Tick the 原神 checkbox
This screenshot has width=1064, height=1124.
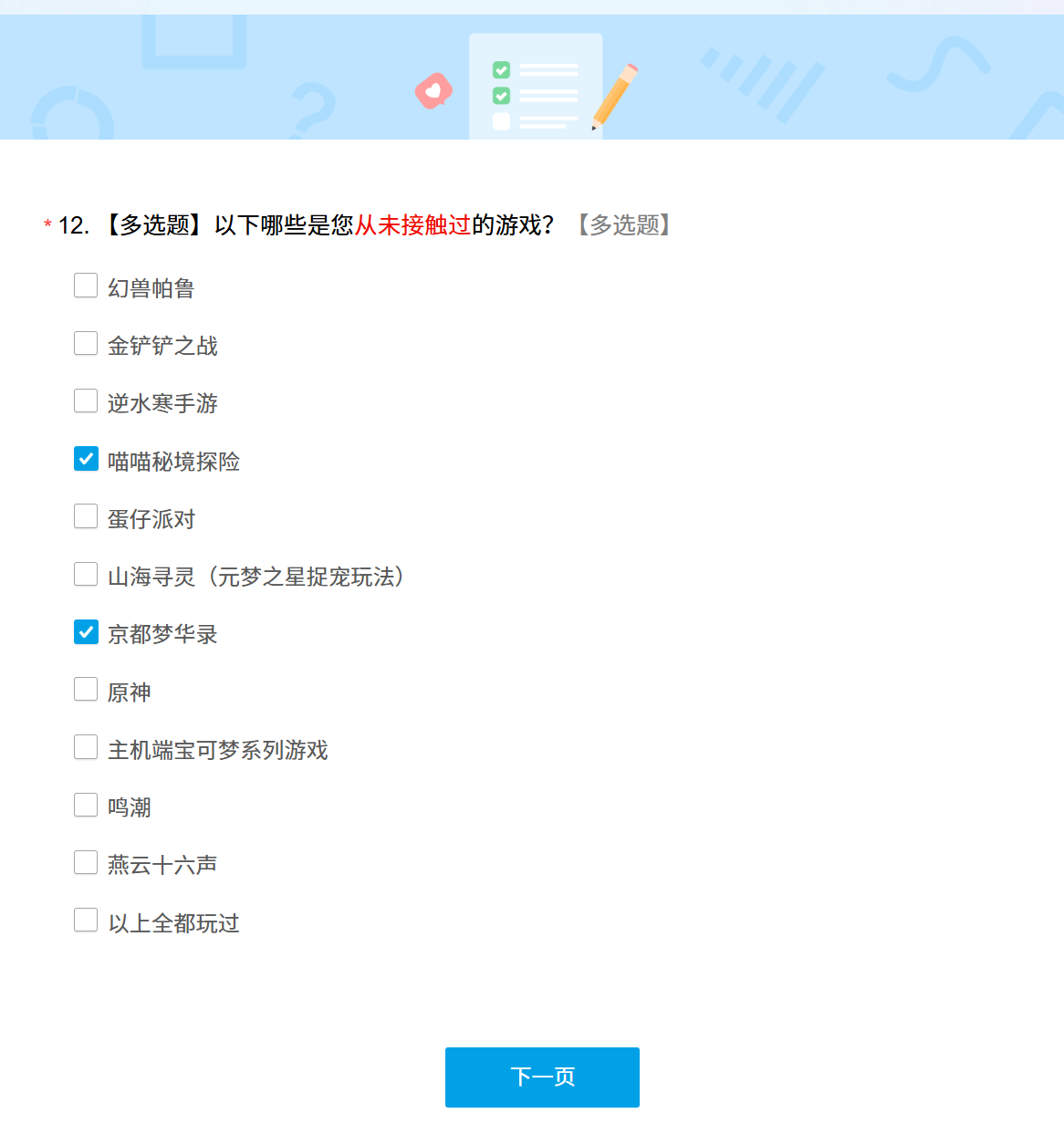[x=86, y=690]
